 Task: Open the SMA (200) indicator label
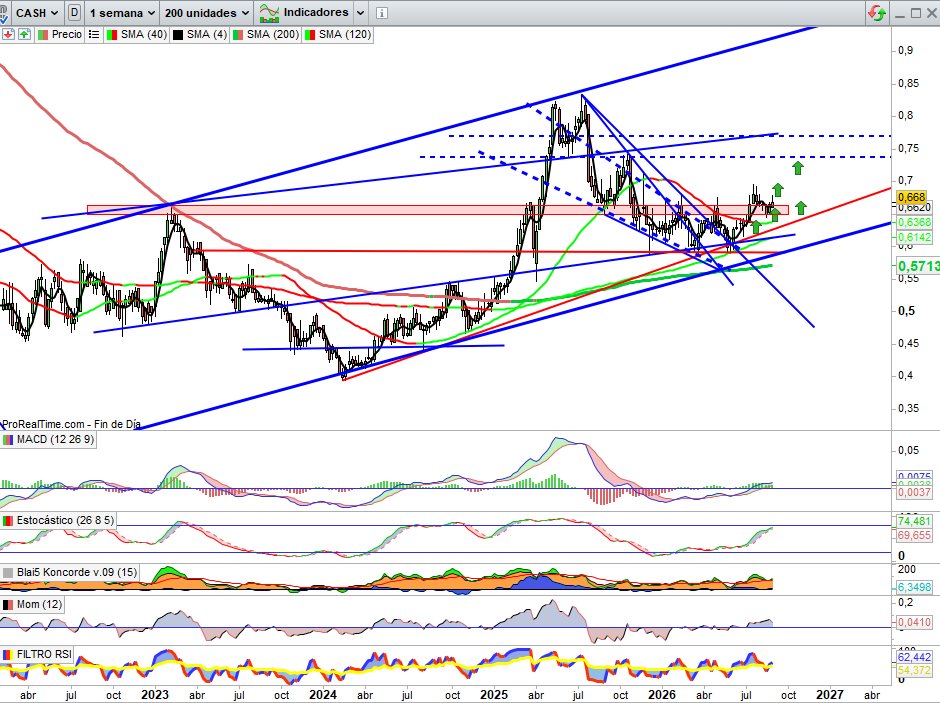coord(273,35)
